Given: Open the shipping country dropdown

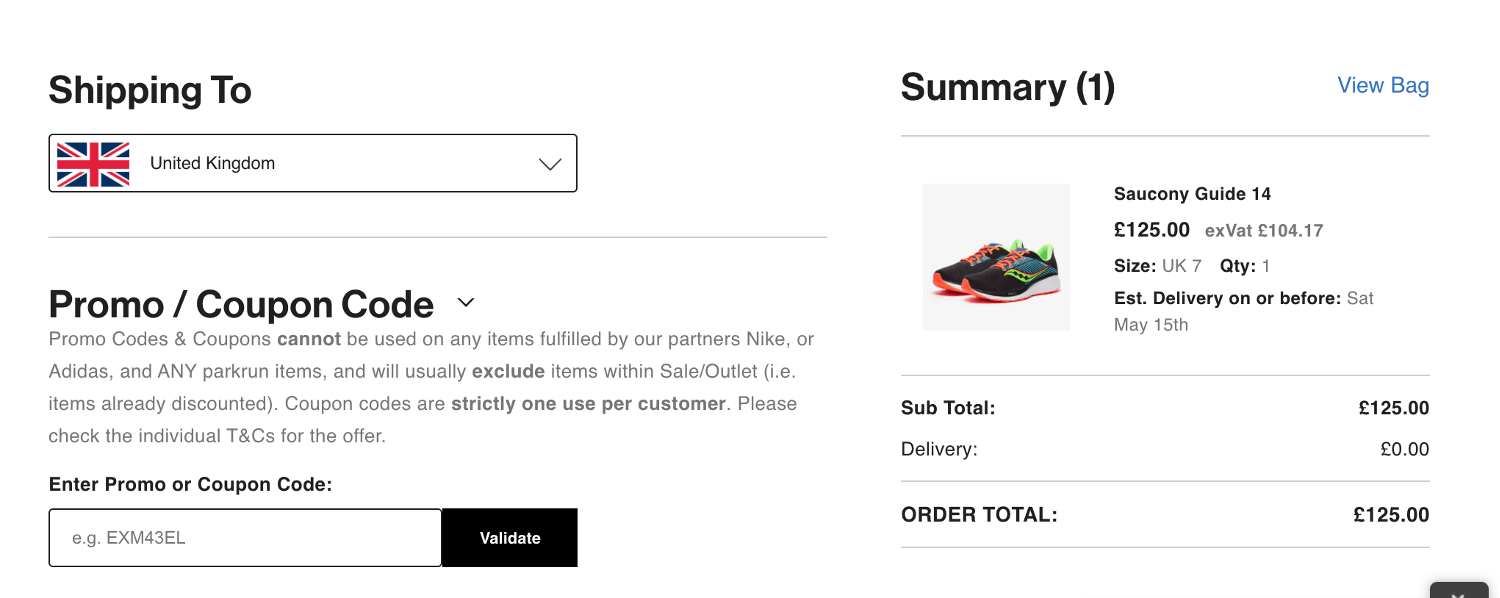Looking at the screenshot, I should [312, 163].
